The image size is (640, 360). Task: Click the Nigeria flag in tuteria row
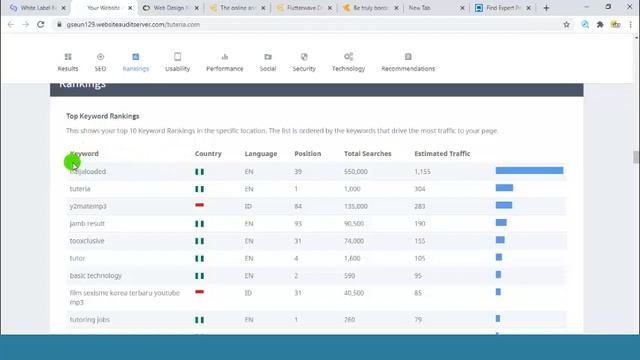coord(199,189)
